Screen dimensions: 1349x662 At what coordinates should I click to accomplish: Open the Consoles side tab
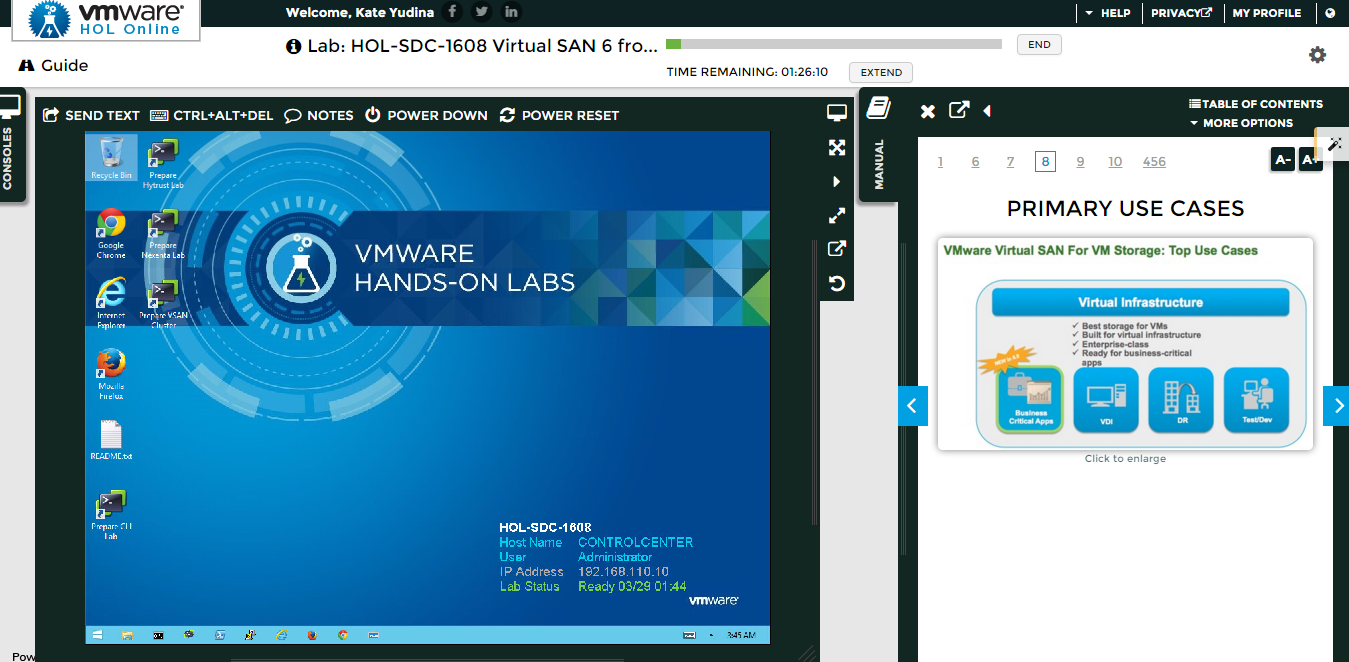[x=10, y=145]
